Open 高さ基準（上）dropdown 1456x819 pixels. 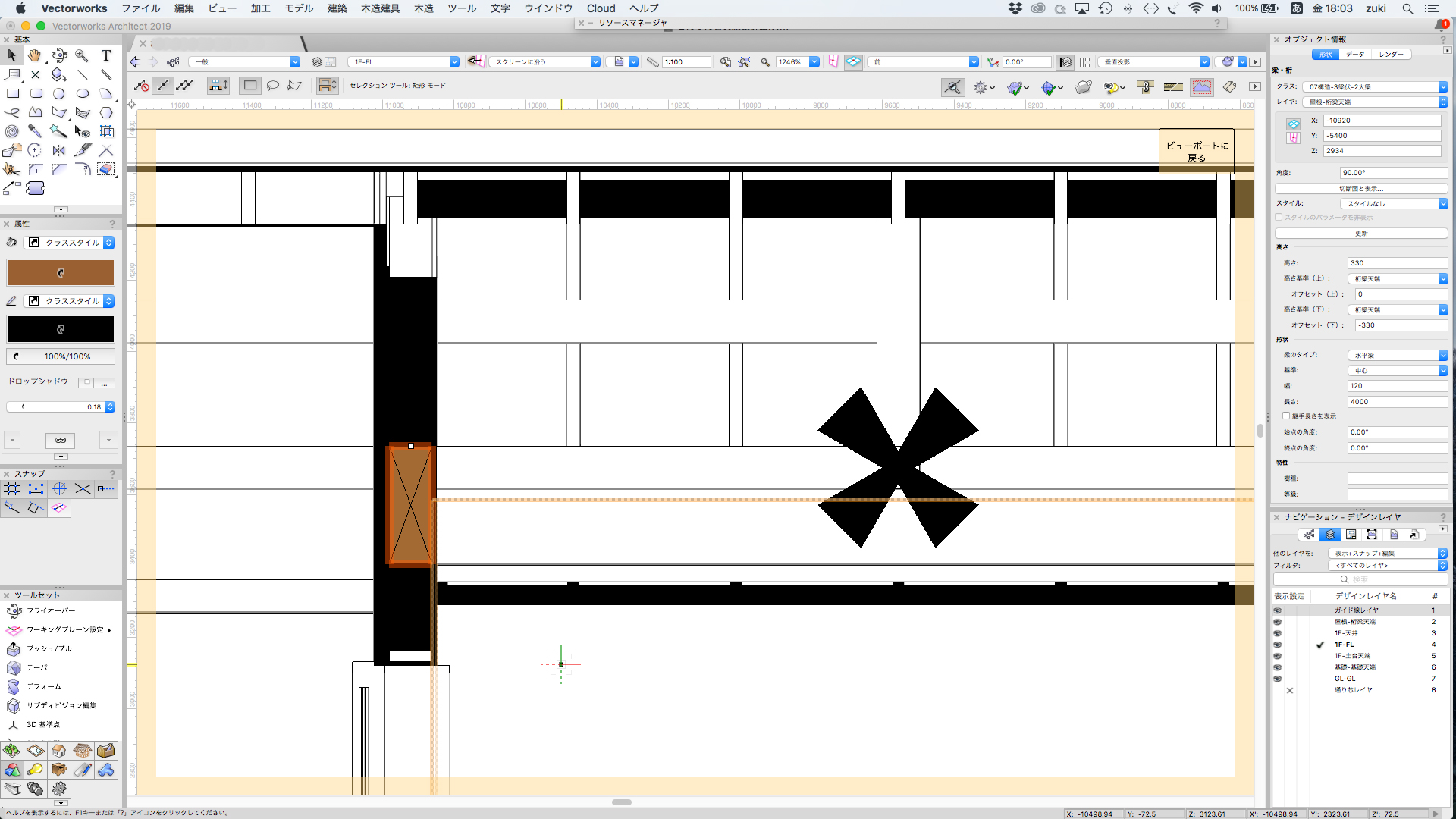click(x=1398, y=278)
